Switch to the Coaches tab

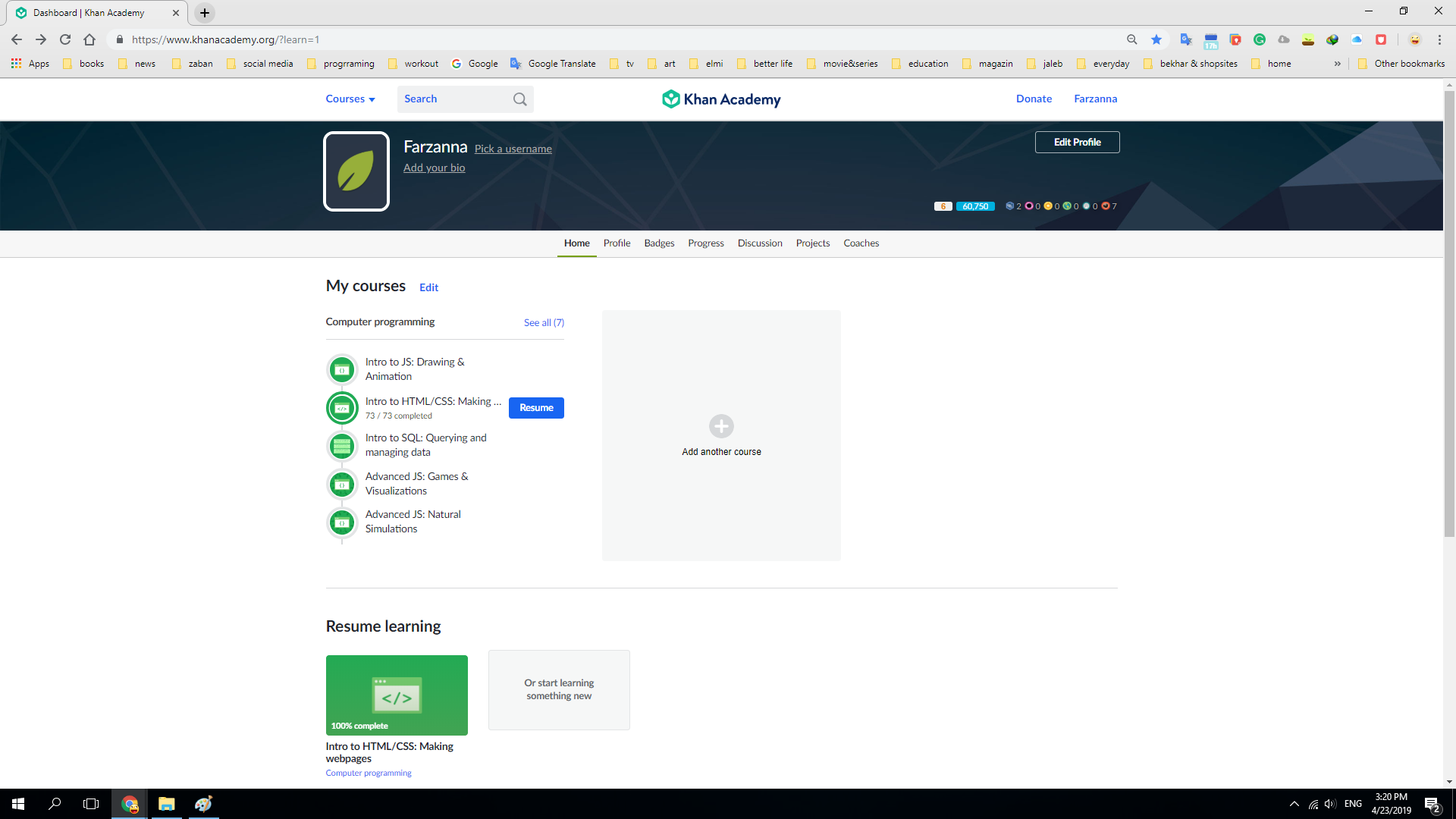point(861,243)
